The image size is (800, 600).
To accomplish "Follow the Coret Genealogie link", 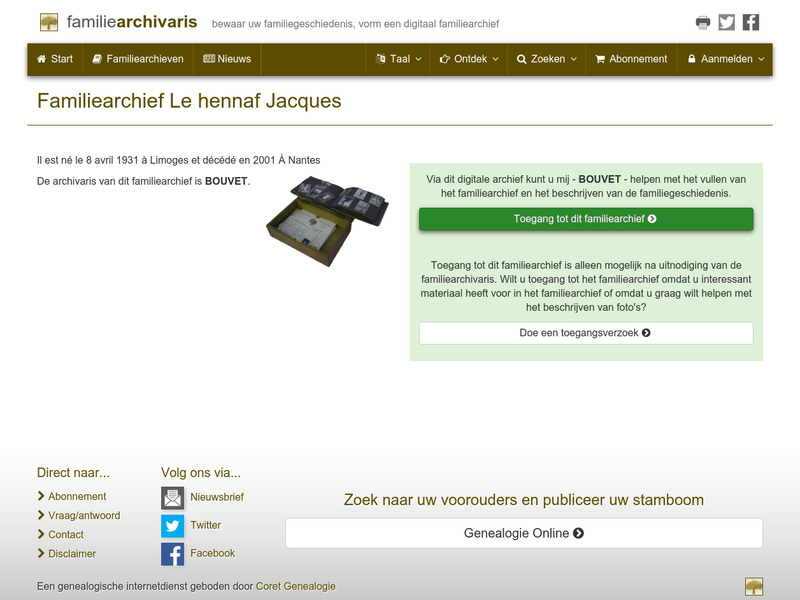I will [295, 587].
